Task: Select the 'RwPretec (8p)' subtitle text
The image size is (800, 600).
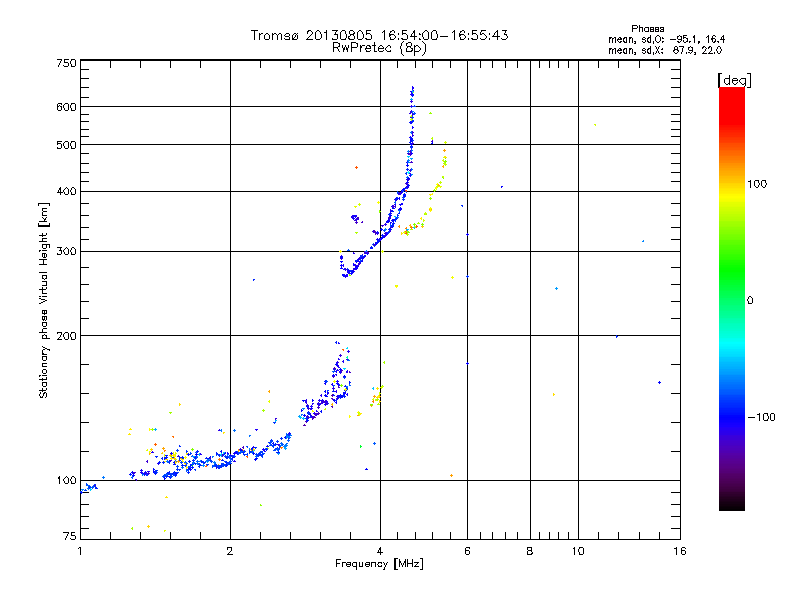Action: [379, 48]
